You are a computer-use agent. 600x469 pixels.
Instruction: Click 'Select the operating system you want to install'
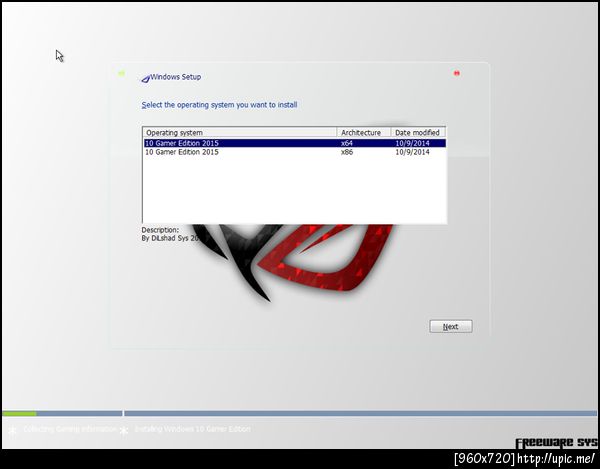219,105
